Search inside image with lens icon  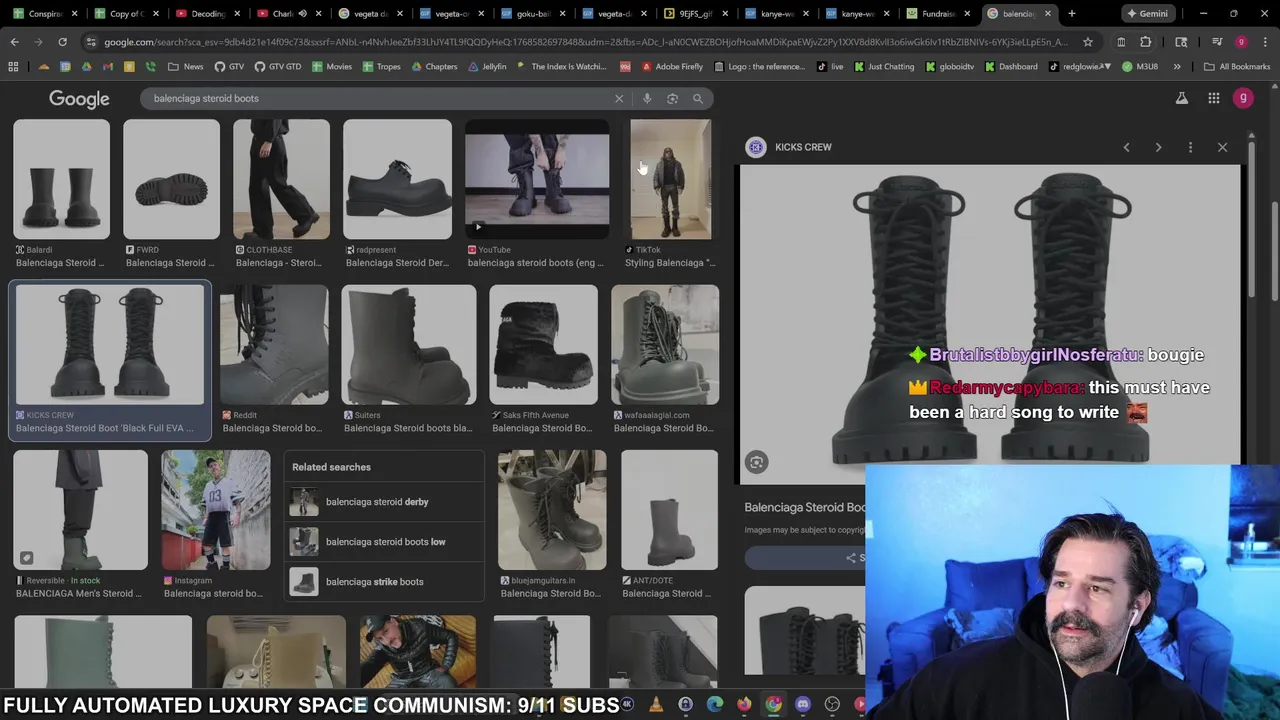756,462
